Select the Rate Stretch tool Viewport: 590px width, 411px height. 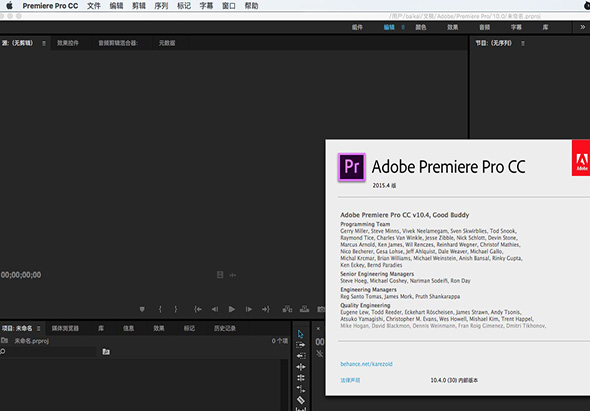click(301, 388)
